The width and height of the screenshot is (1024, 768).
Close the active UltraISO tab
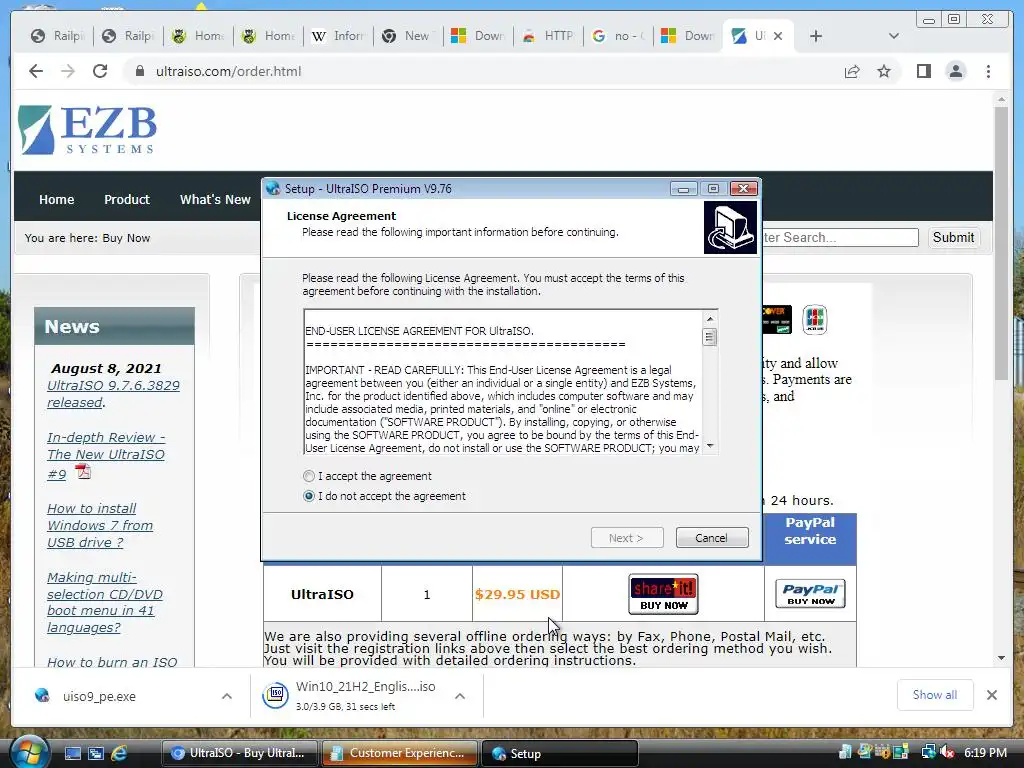(x=778, y=36)
